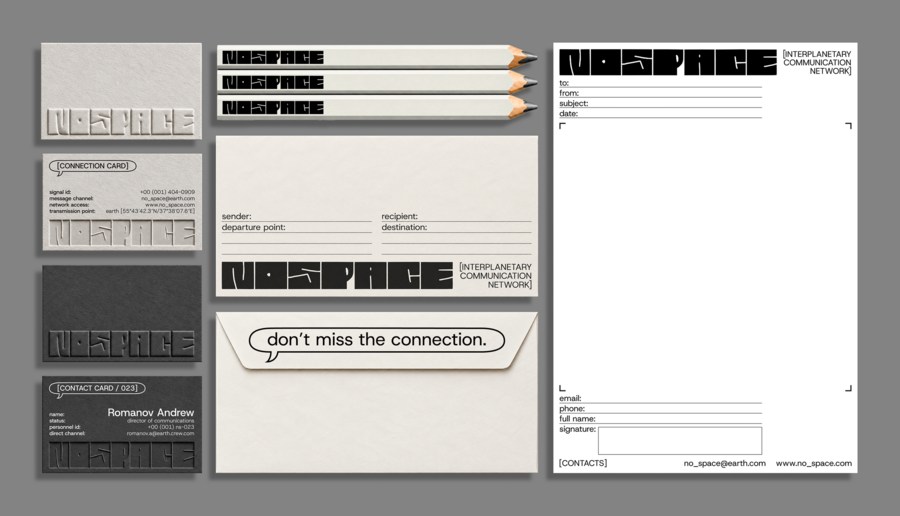
Task: Click the 'sender:' line on the envelope
Action: pos(297,216)
